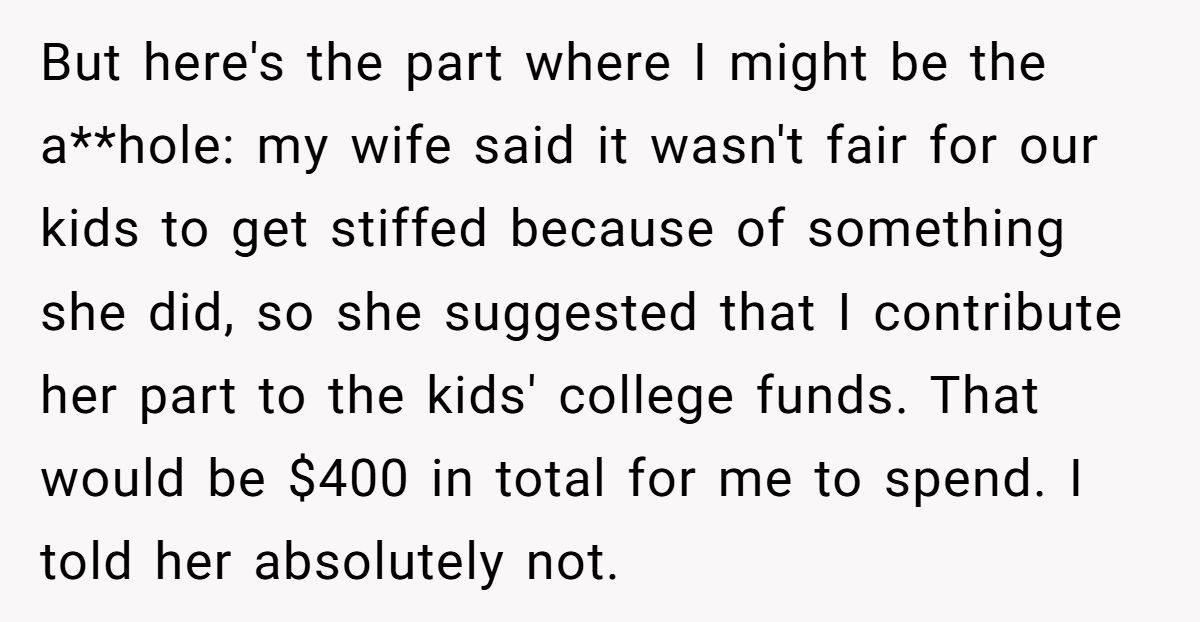Image resolution: width=1200 pixels, height=622 pixels.
Task: Click the opening word "But"
Action: [x=83, y=64]
